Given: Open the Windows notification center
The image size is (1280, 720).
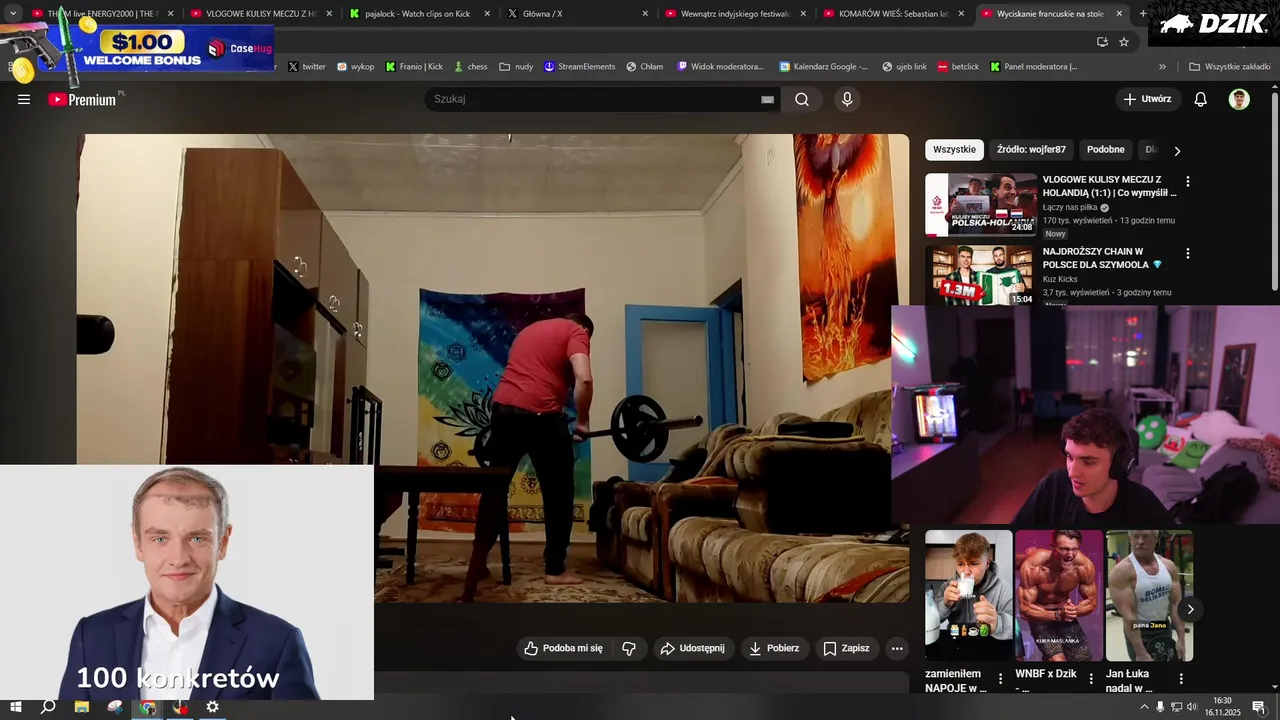Looking at the screenshot, I should tap(1260, 707).
